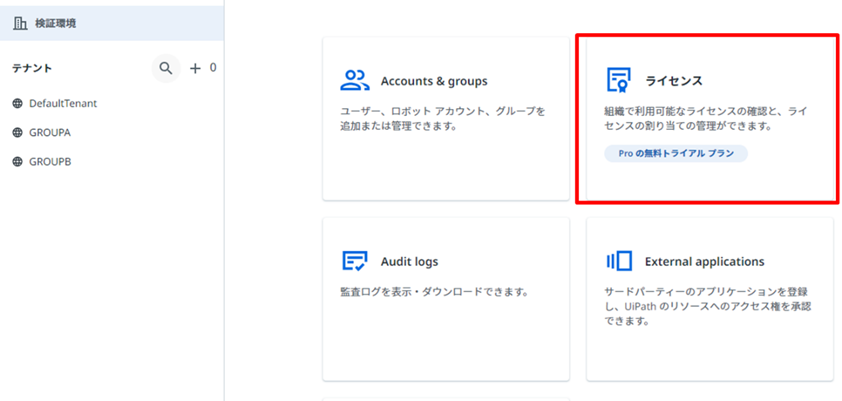Click the organization building icon beside 検証環境
The image size is (842, 401).
tap(20, 23)
